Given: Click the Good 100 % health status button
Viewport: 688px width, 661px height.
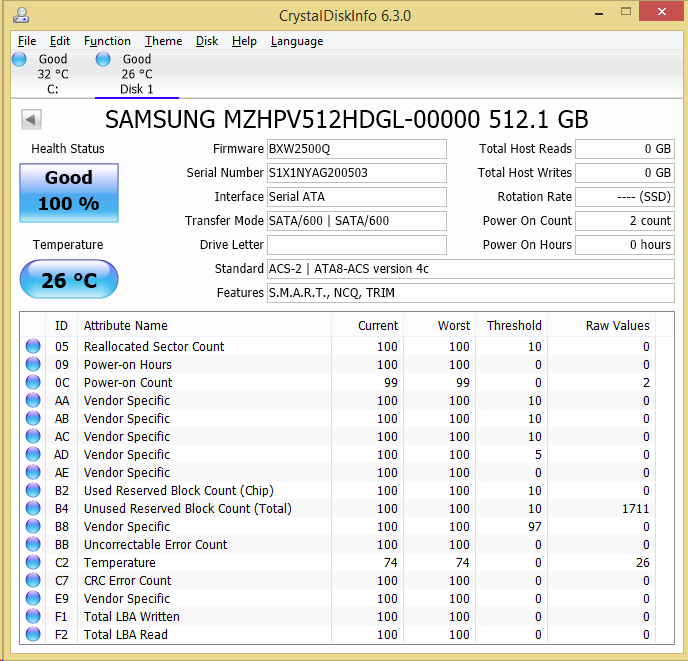Looking at the screenshot, I should tap(69, 190).
